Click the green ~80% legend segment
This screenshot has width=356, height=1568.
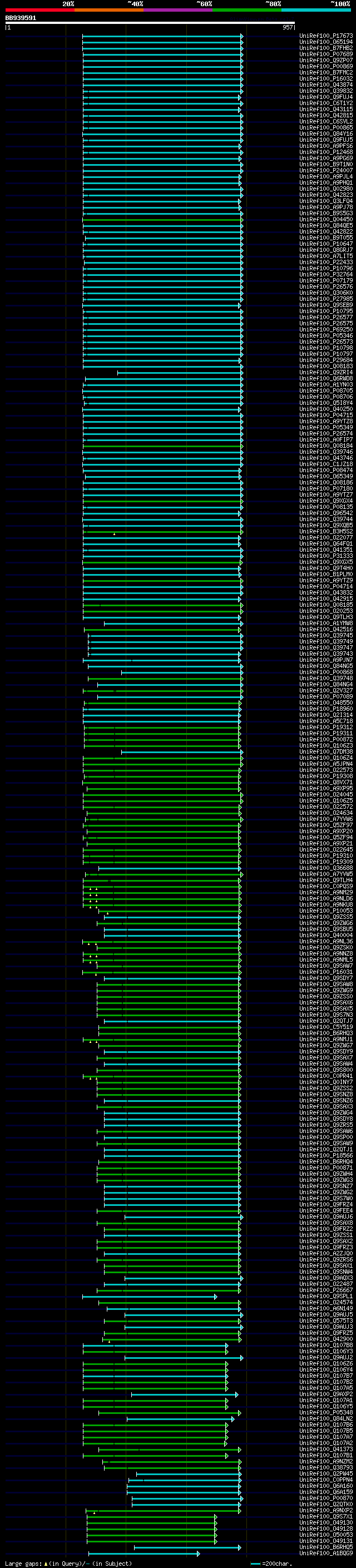[247, 10]
